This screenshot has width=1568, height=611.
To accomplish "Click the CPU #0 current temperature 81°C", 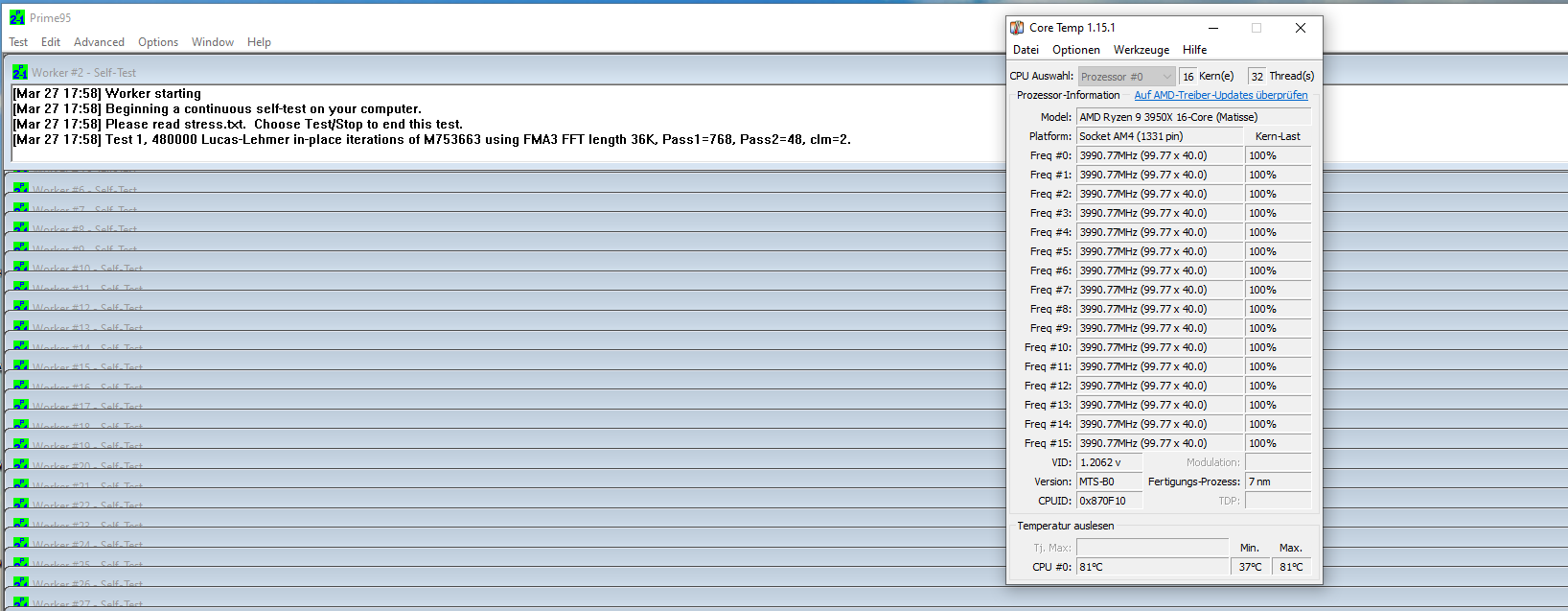I will [x=1152, y=567].
